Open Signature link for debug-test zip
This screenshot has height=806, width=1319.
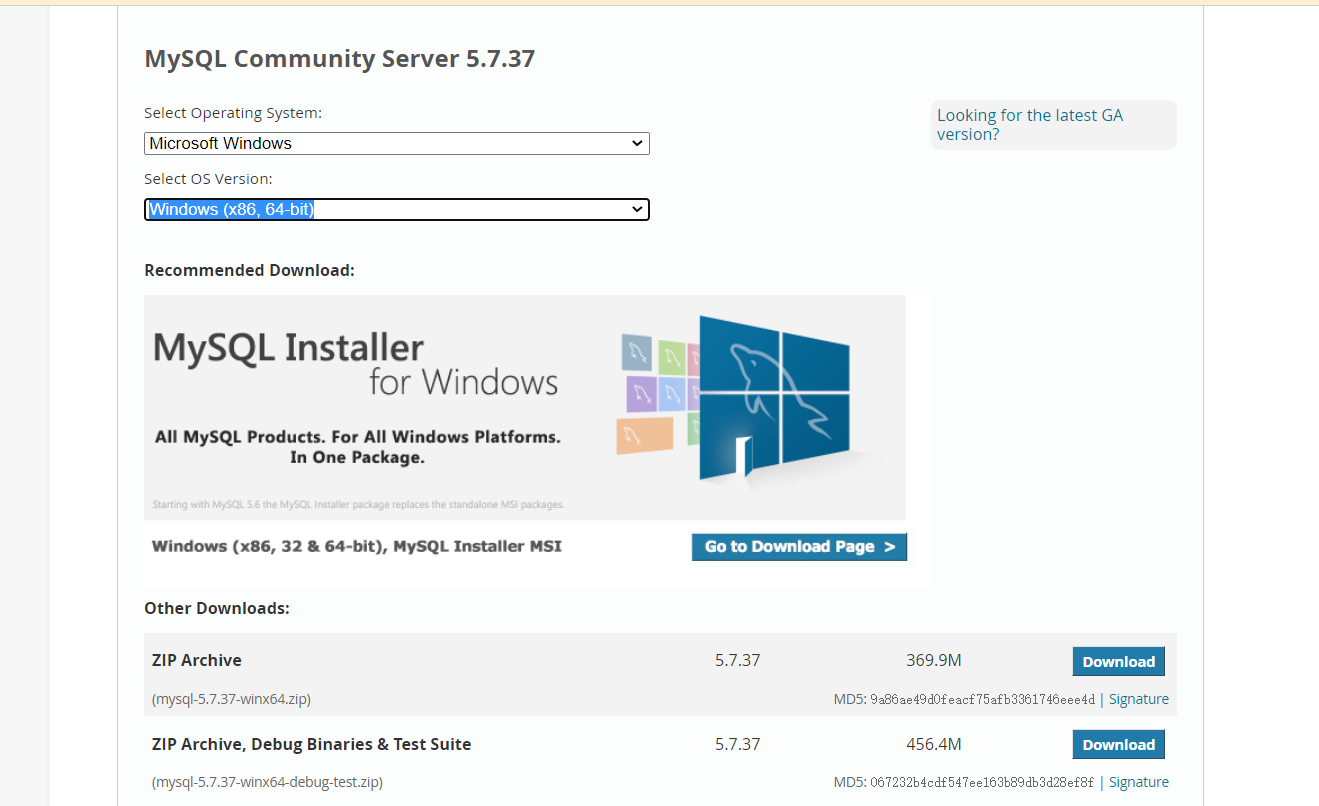click(x=1138, y=783)
